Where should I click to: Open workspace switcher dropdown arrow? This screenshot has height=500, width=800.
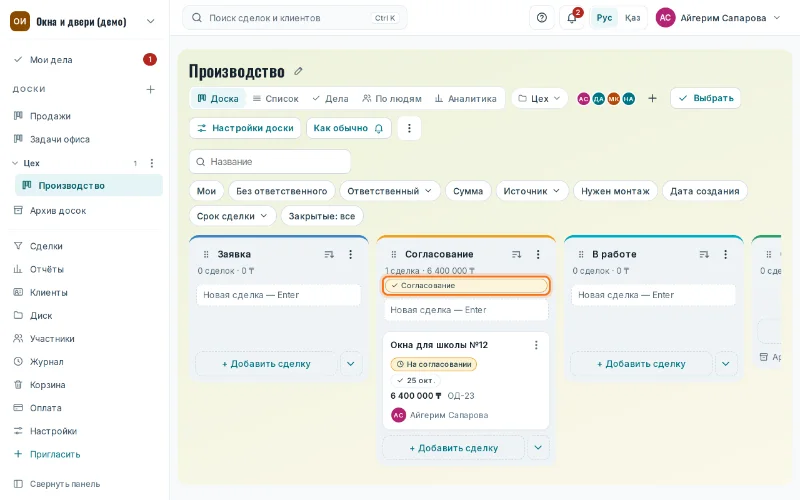click(x=151, y=21)
